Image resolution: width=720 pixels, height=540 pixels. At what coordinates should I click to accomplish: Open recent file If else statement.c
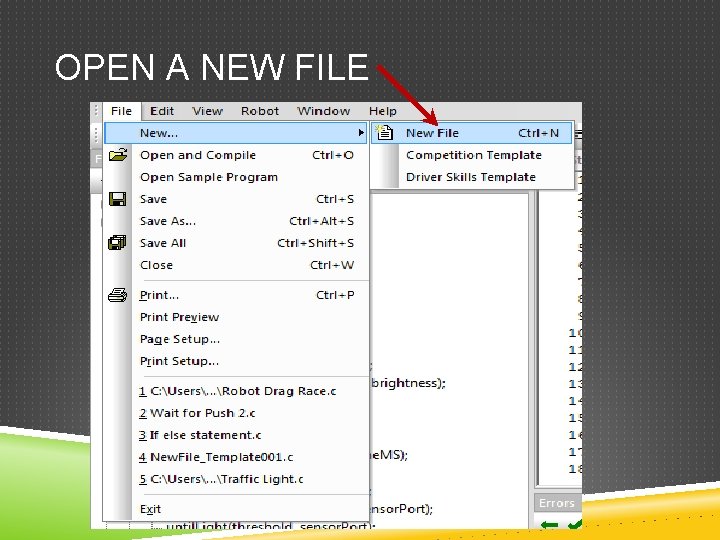236,435
